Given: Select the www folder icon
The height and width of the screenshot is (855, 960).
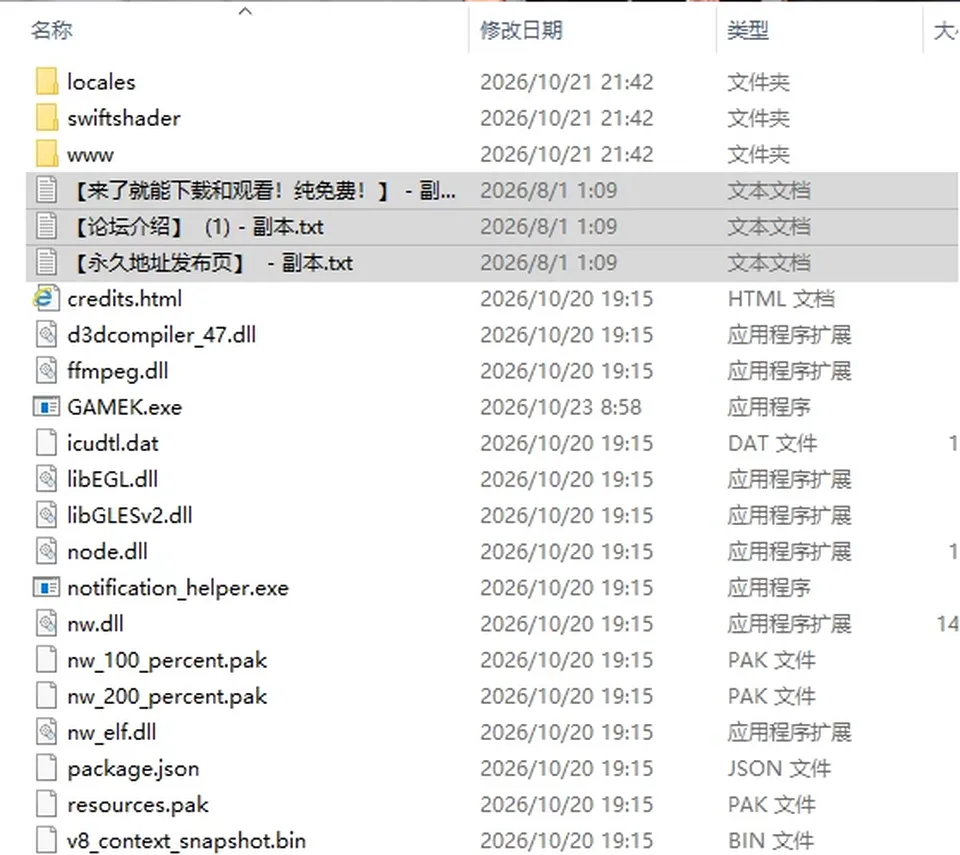Looking at the screenshot, I should [47, 154].
